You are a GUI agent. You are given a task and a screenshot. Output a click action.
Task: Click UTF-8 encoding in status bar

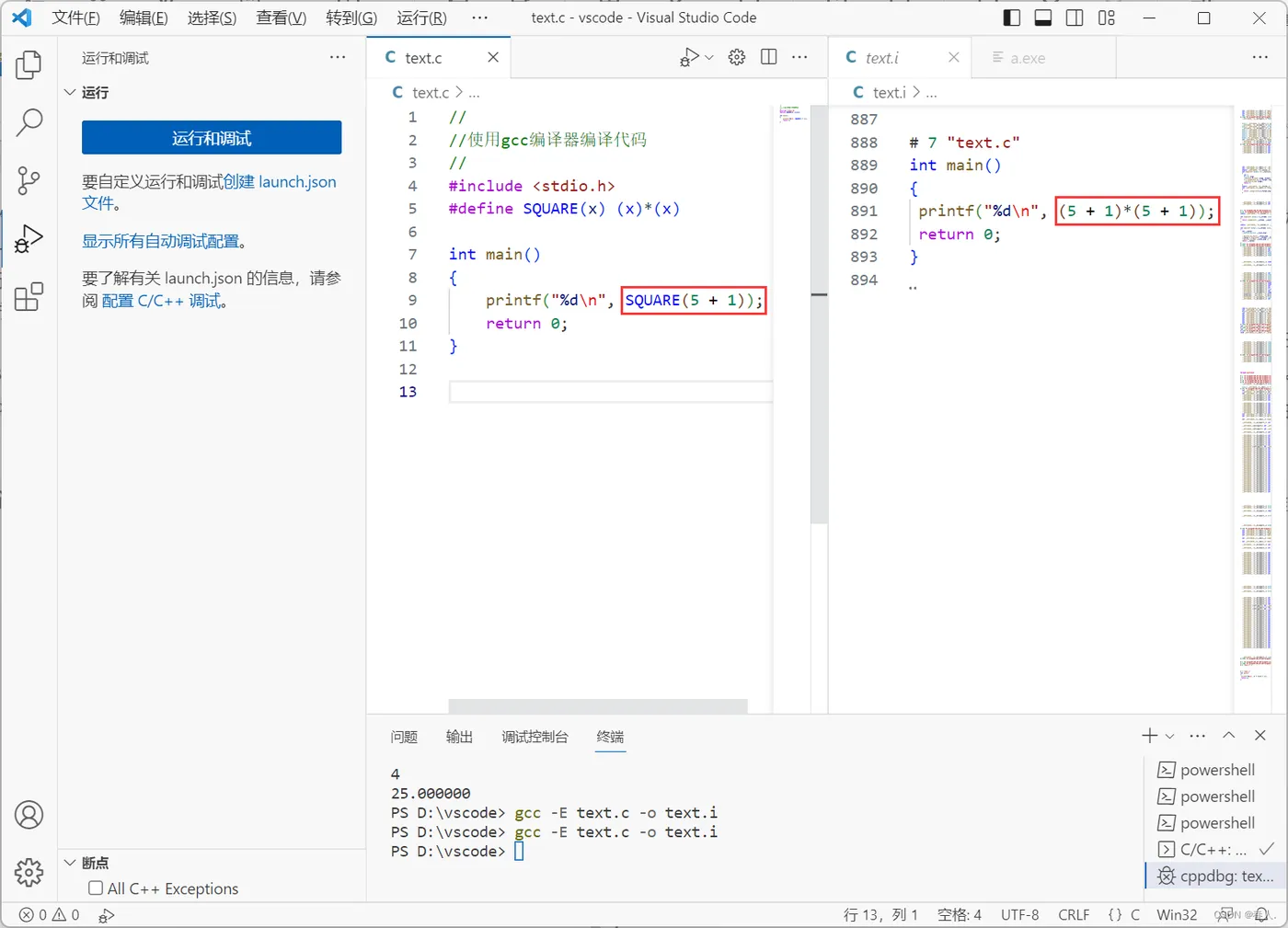click(x=1019, y=915)
